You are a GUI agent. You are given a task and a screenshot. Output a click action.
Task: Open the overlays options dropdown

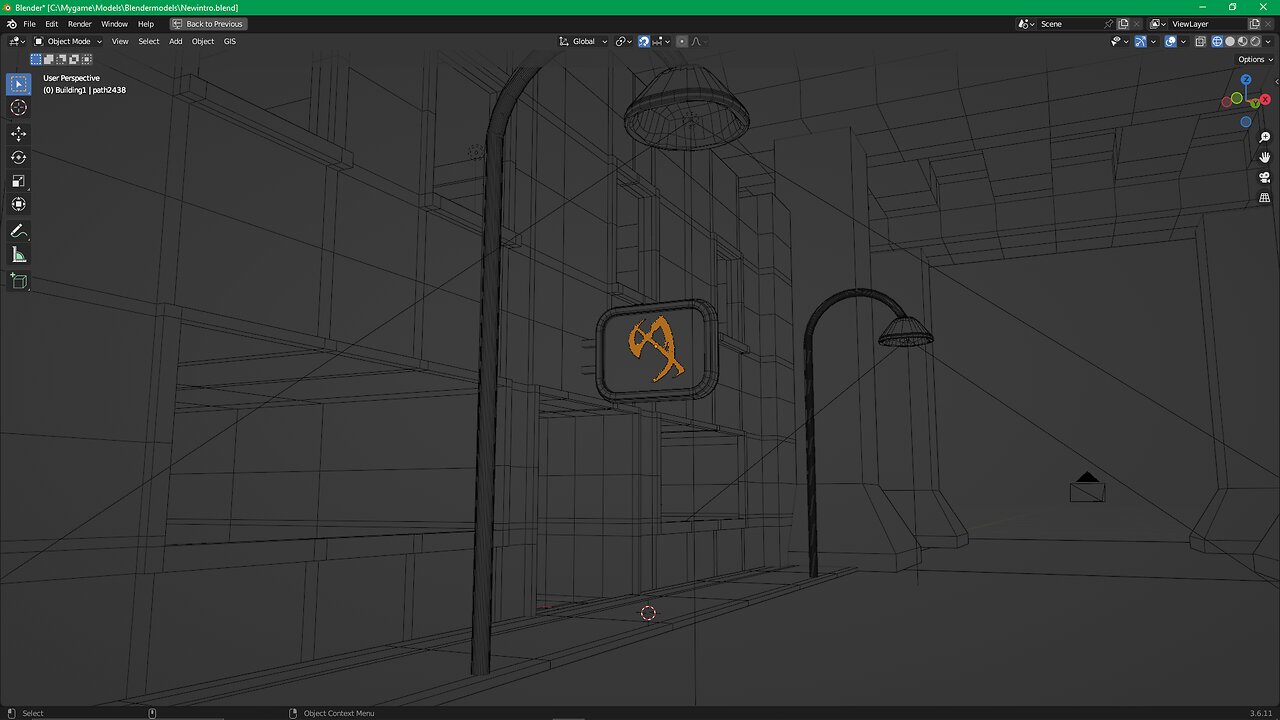click(1183, 41)
